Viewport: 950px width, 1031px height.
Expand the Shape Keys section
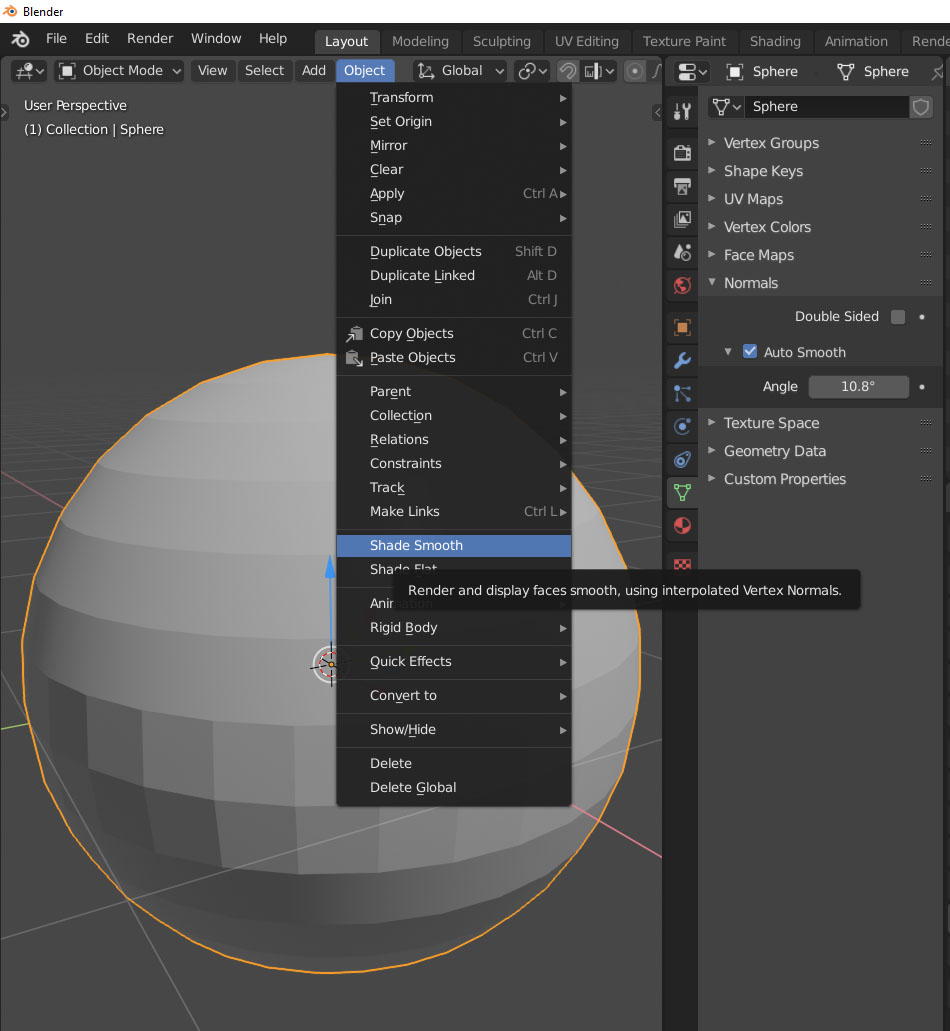pyautogui.click(x=762, y=170)
